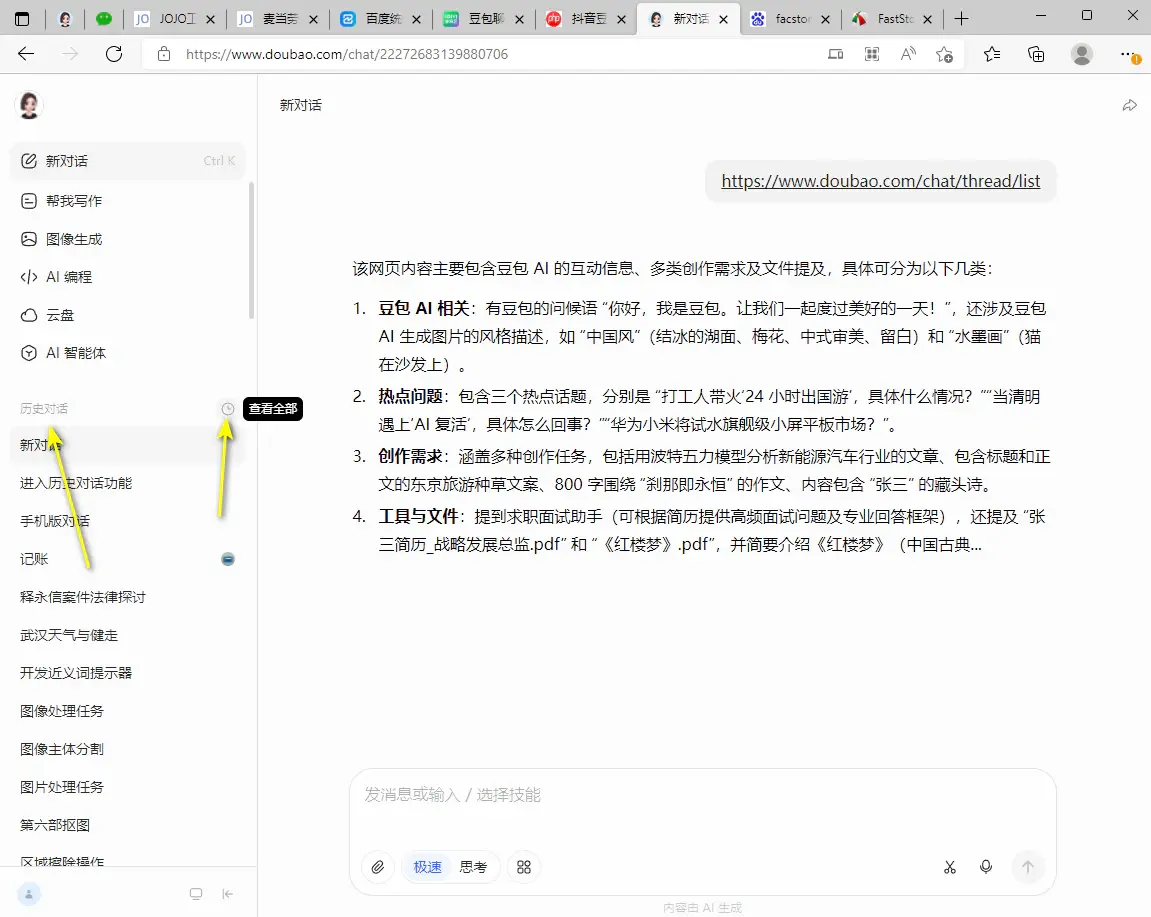This screenshot has height=917, width=1151.
Task: Click the scissors screenshot icon
Action: pyautogui.click(x=950, y=867)
